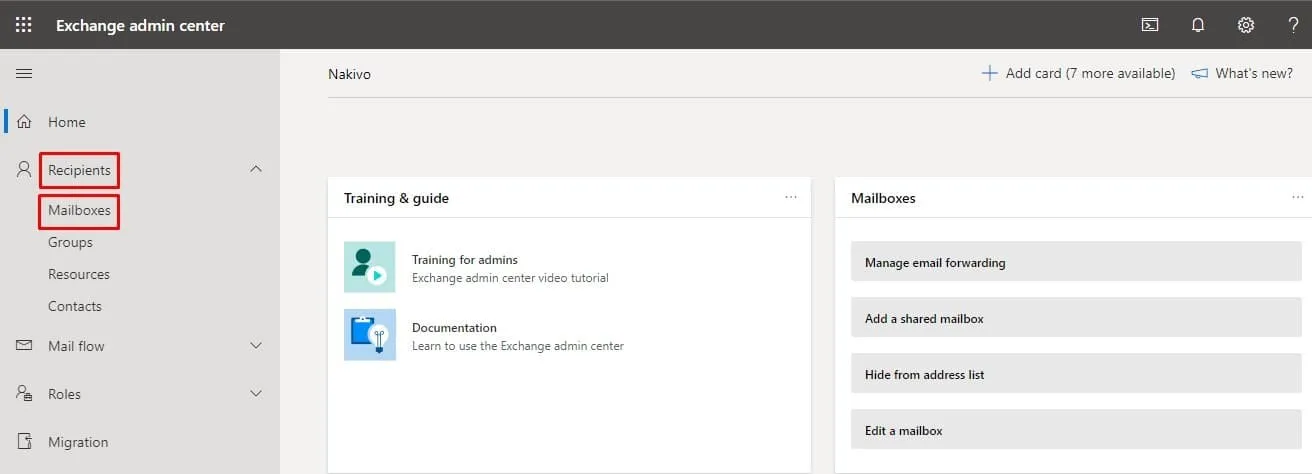Open Training & guide card options menu
Image resolution: width=1312 pixels, height=474 pixels.
point(791,197)
